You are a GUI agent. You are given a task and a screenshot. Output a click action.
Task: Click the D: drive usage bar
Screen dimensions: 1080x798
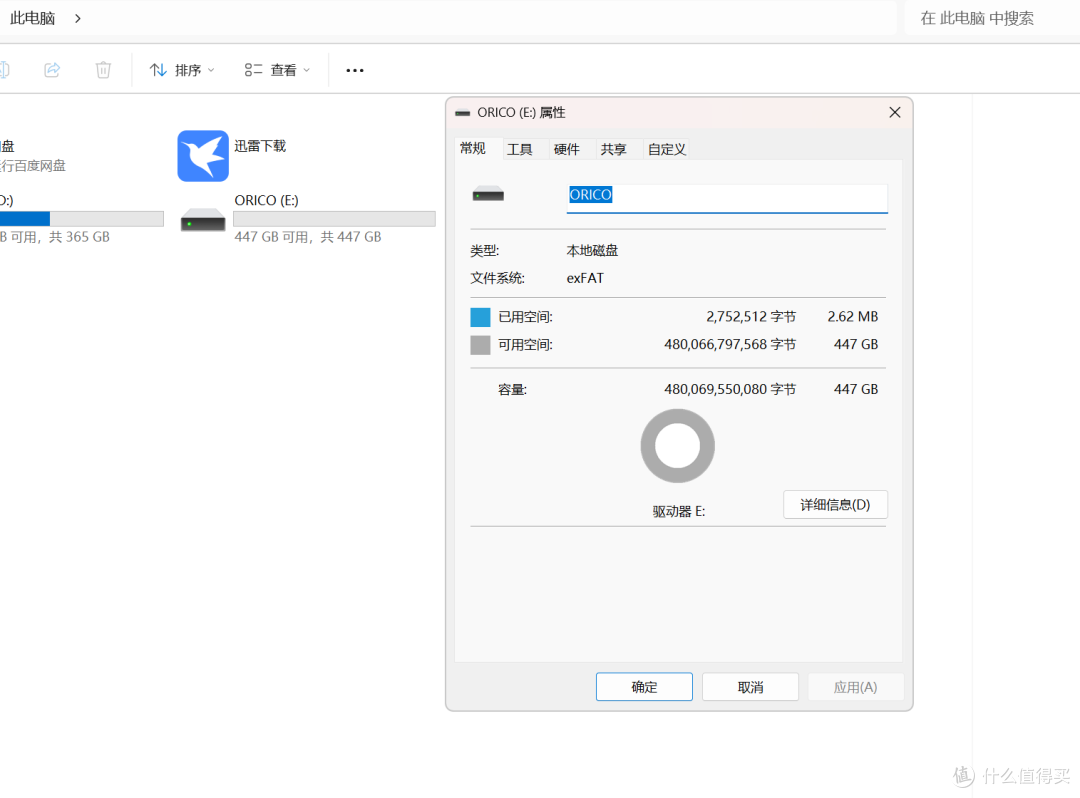click(x=81, y=219)
